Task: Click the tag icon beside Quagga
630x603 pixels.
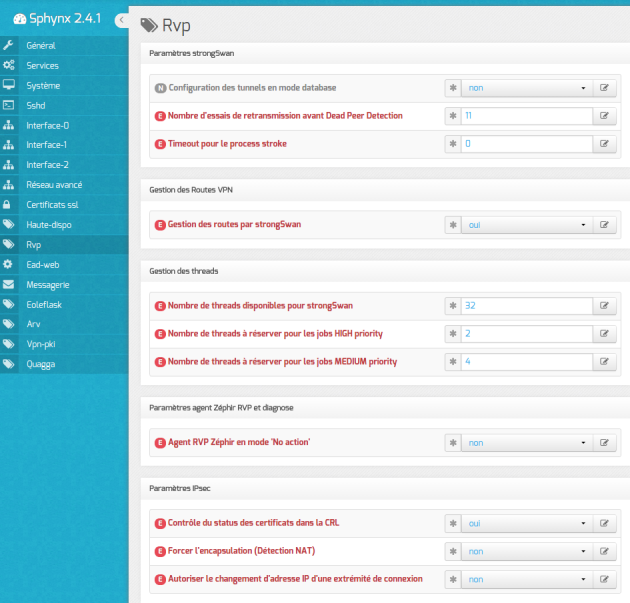Action: coord(8,364)
